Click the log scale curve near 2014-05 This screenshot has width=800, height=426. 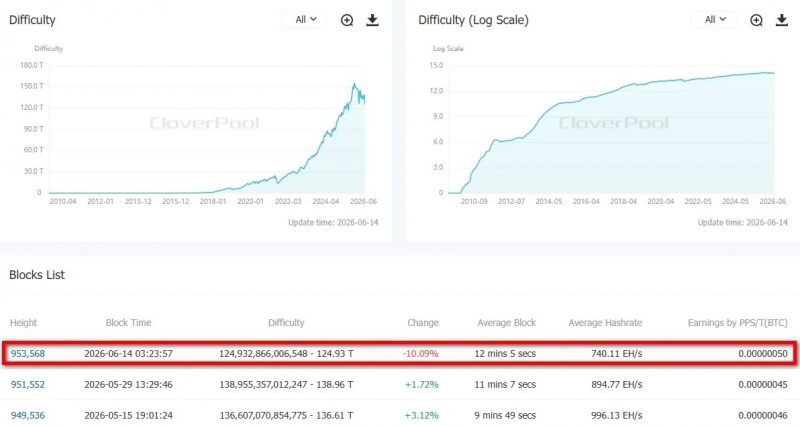pyautogui.click(x=549, y=108)
